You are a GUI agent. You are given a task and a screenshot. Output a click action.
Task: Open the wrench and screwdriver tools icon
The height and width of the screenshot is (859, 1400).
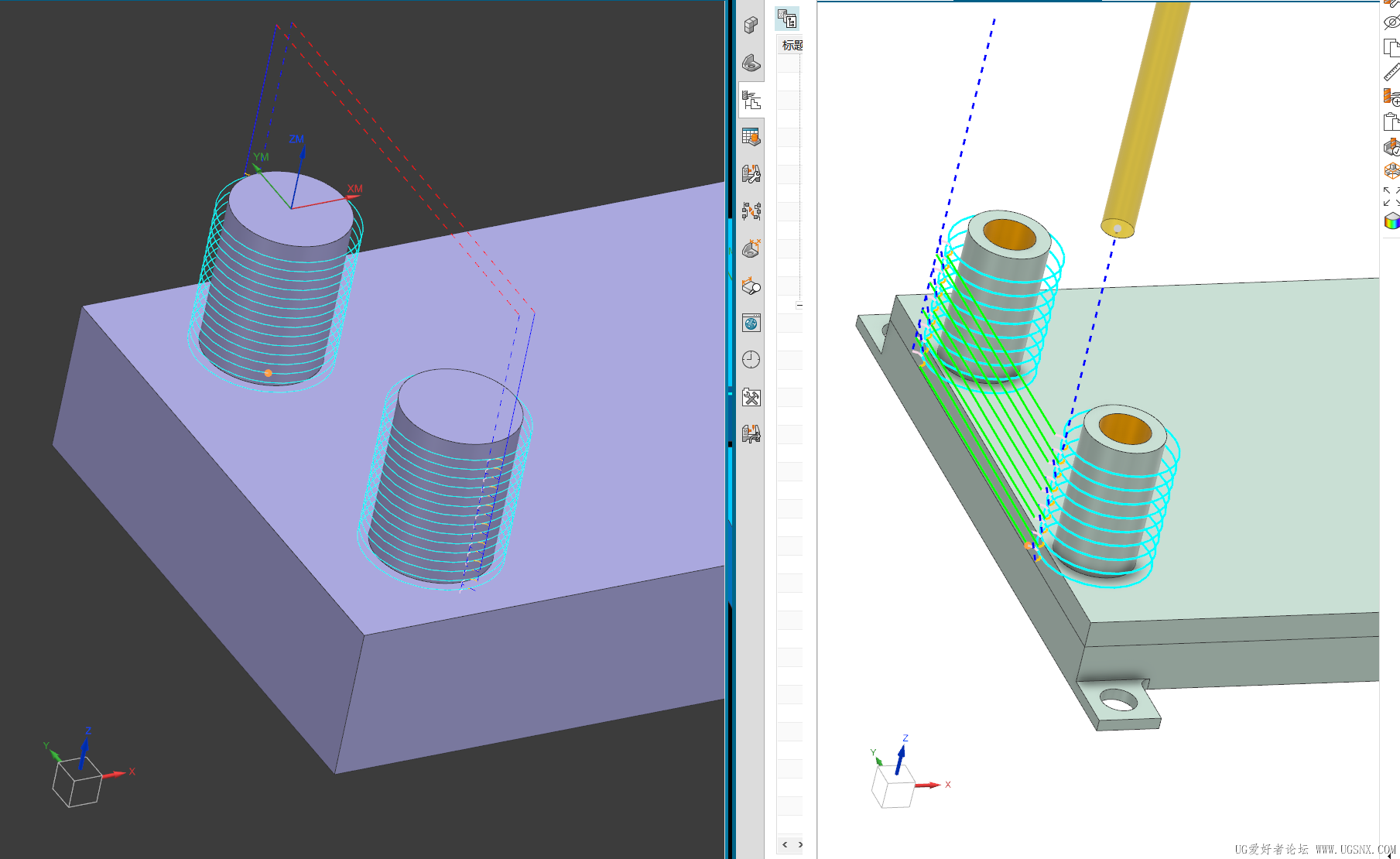(751, 398)
